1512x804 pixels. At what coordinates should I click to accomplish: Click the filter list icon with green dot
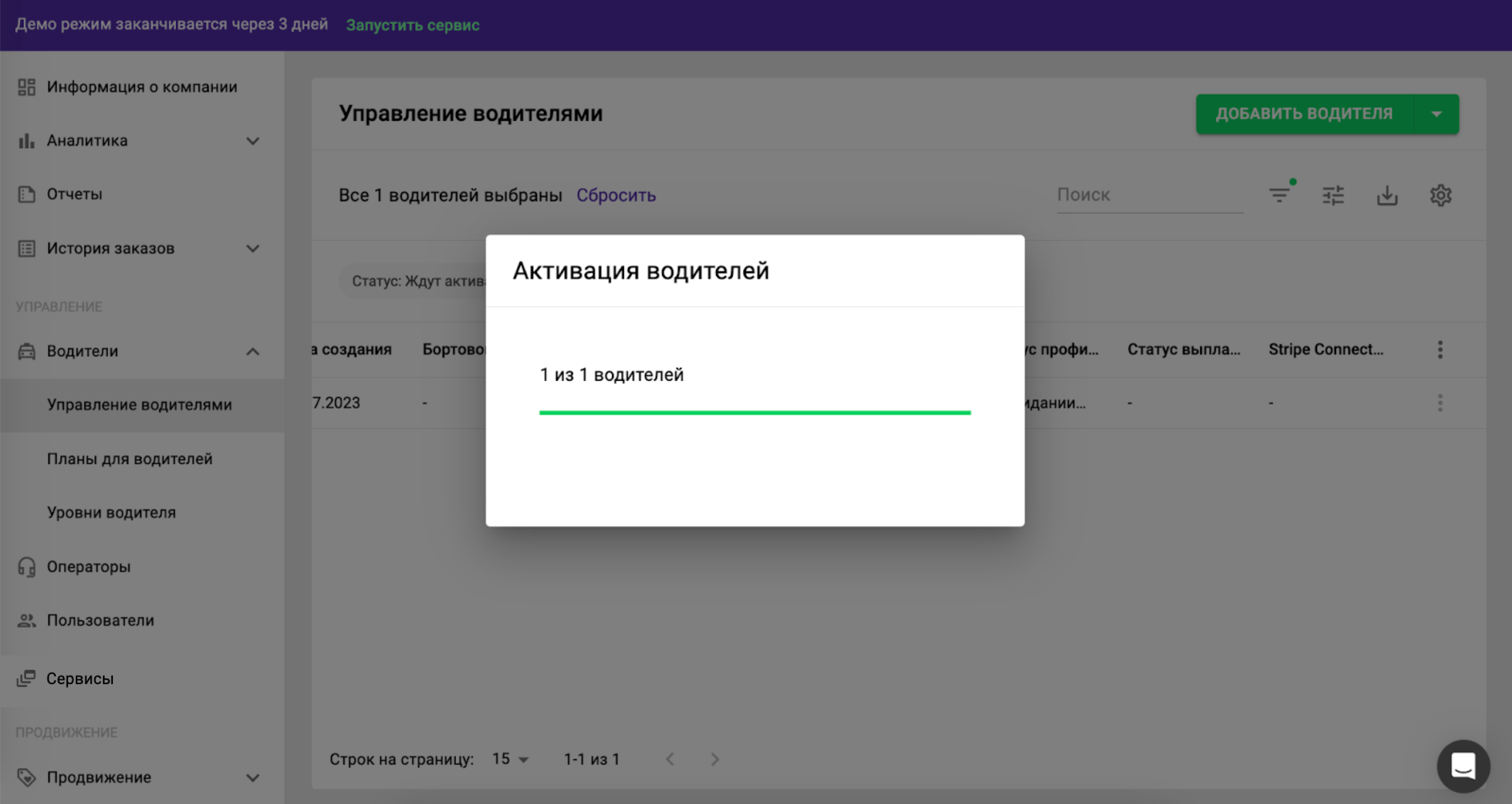(x=1280, y=194)
